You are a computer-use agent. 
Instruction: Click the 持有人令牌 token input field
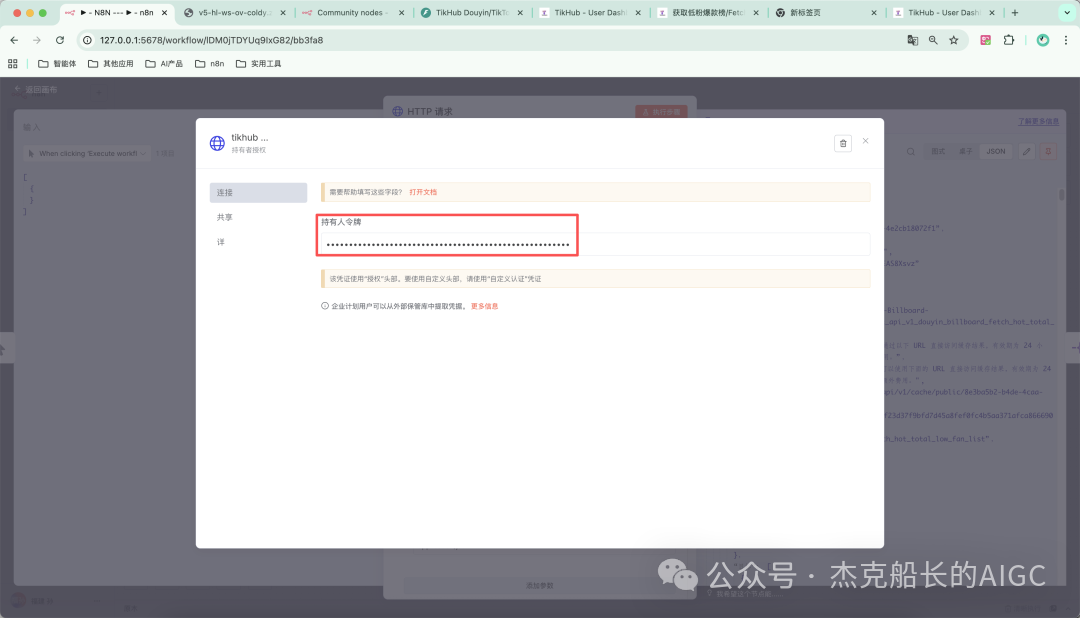pos(595,244)
